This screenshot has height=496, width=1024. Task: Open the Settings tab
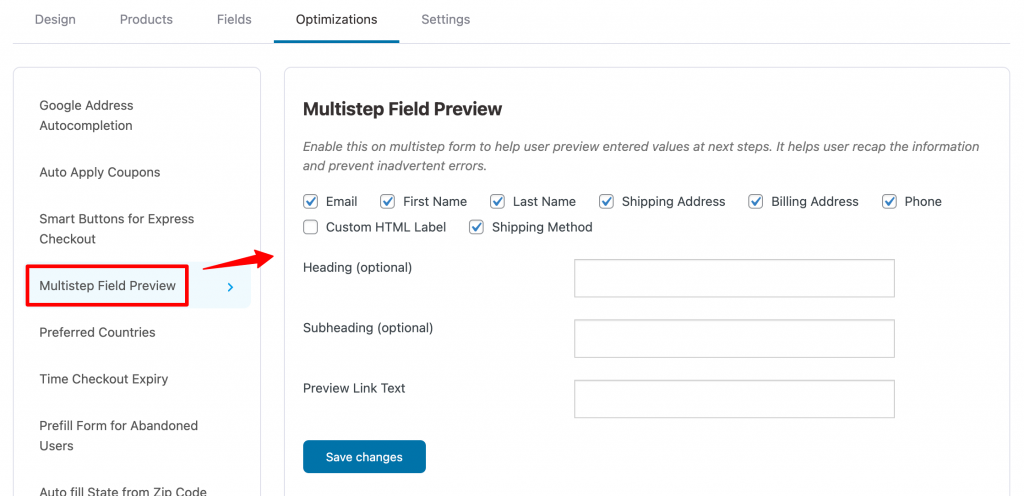pos(445,20)
